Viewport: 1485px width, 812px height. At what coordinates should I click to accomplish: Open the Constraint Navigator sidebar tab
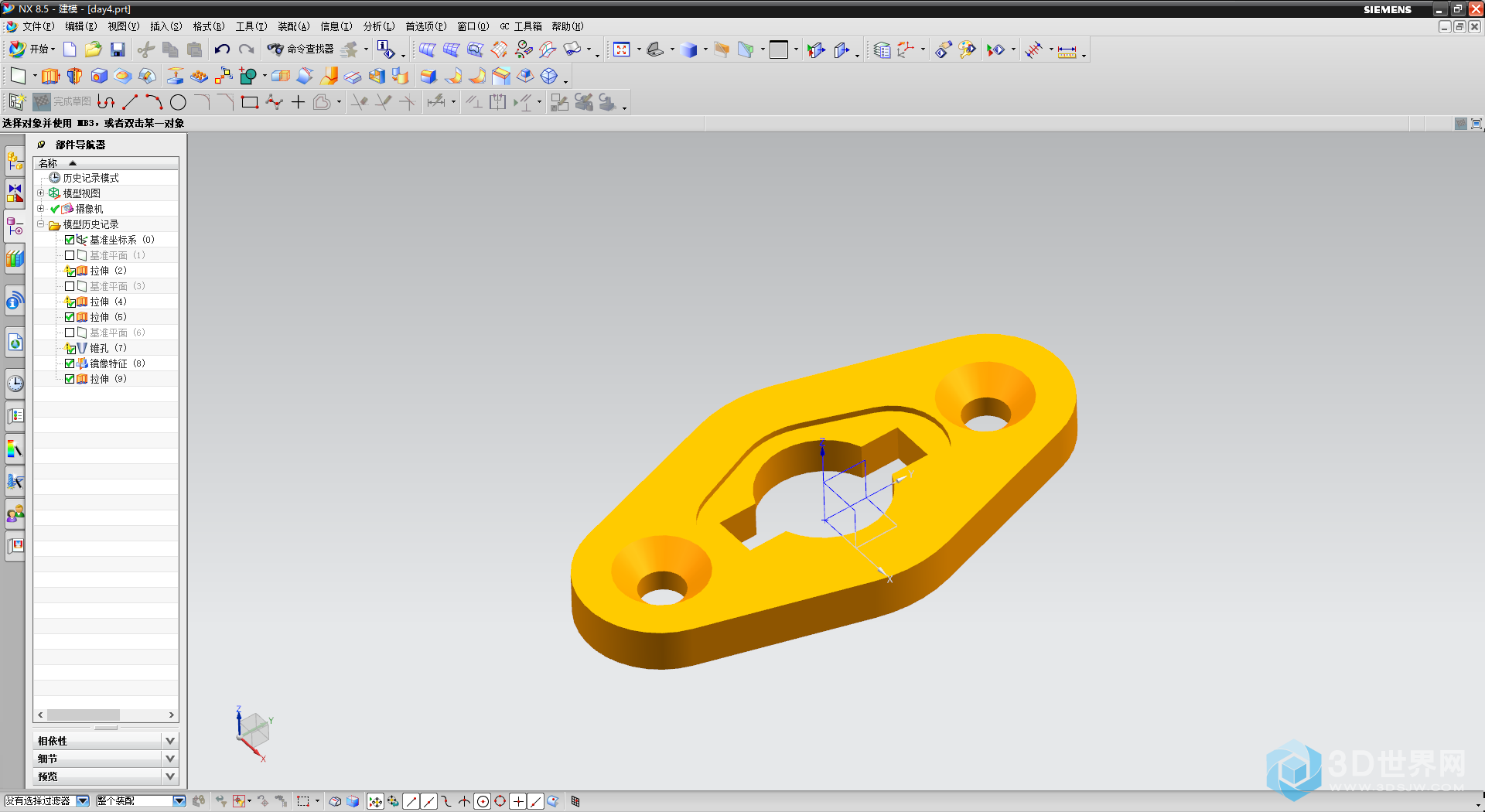pos(15,193)
